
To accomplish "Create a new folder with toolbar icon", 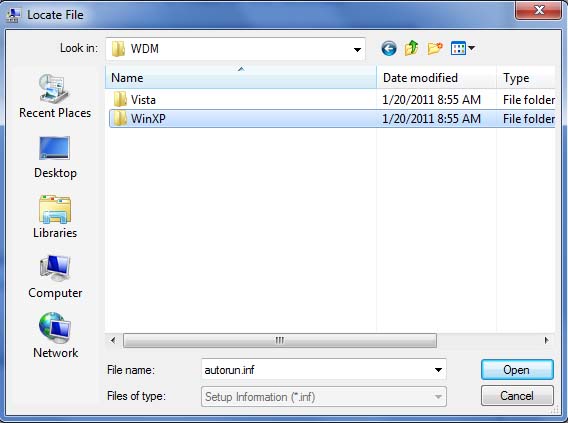I will [435, 48].
